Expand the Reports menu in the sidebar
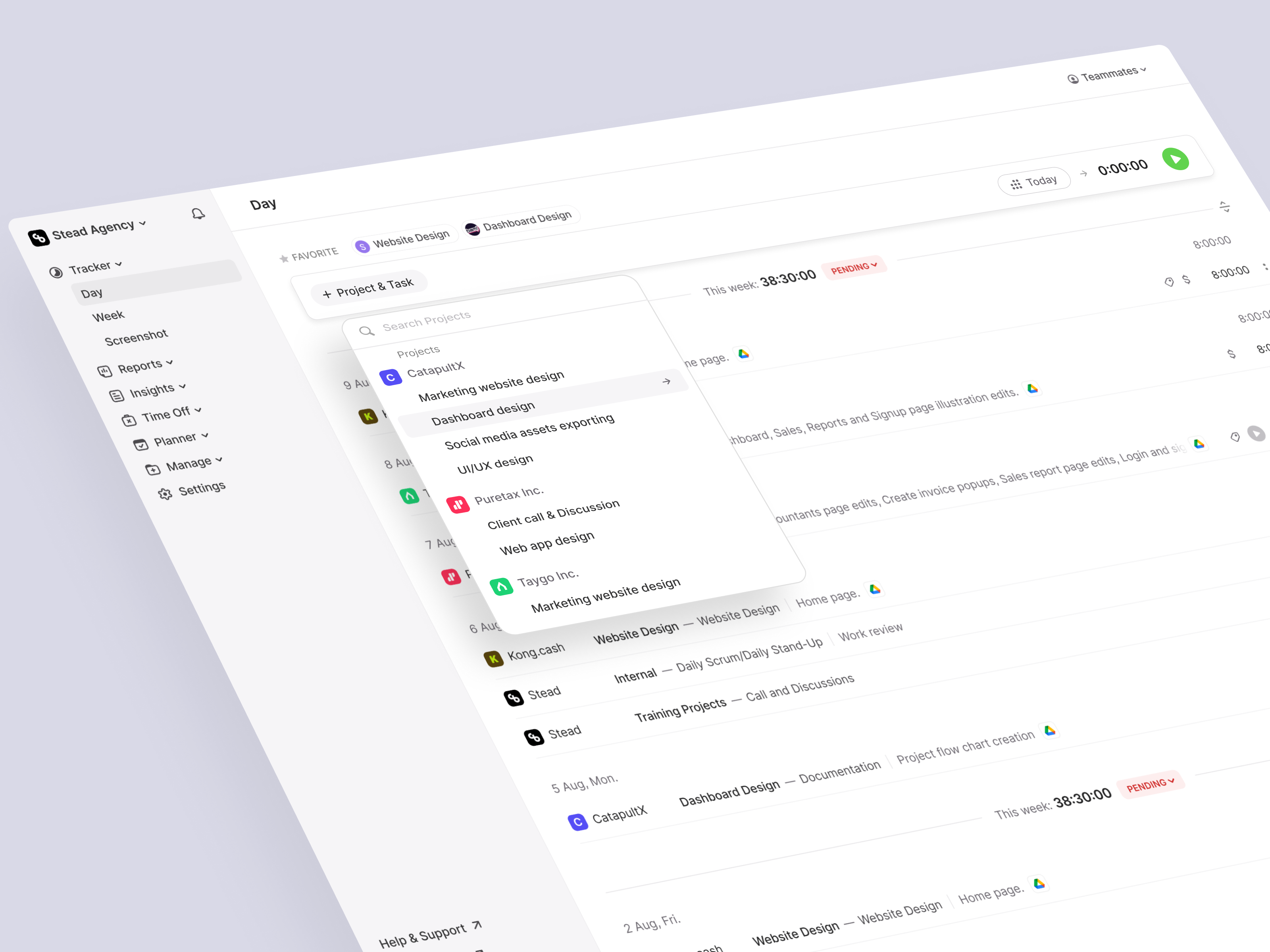This screenshot has height=952, width=1270. click(169, 363)
